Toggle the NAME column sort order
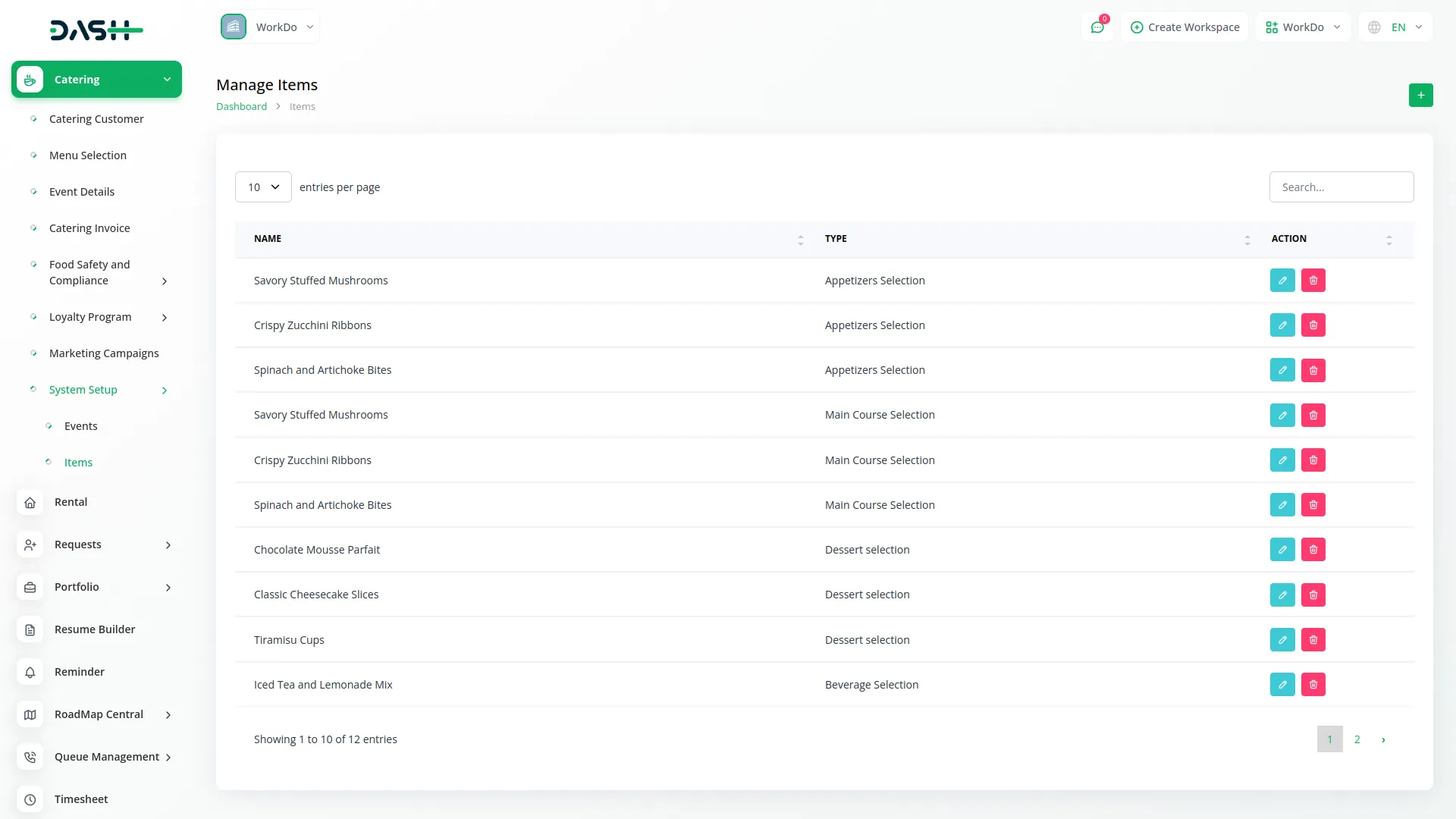Viewport: 1456px width, 819px height. click(x=800, y=239)
